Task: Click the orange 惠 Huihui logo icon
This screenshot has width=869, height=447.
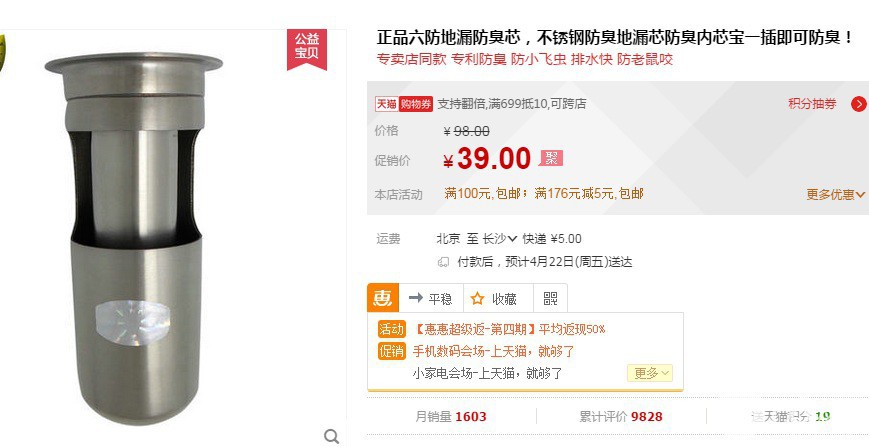Action: (383, 298)
